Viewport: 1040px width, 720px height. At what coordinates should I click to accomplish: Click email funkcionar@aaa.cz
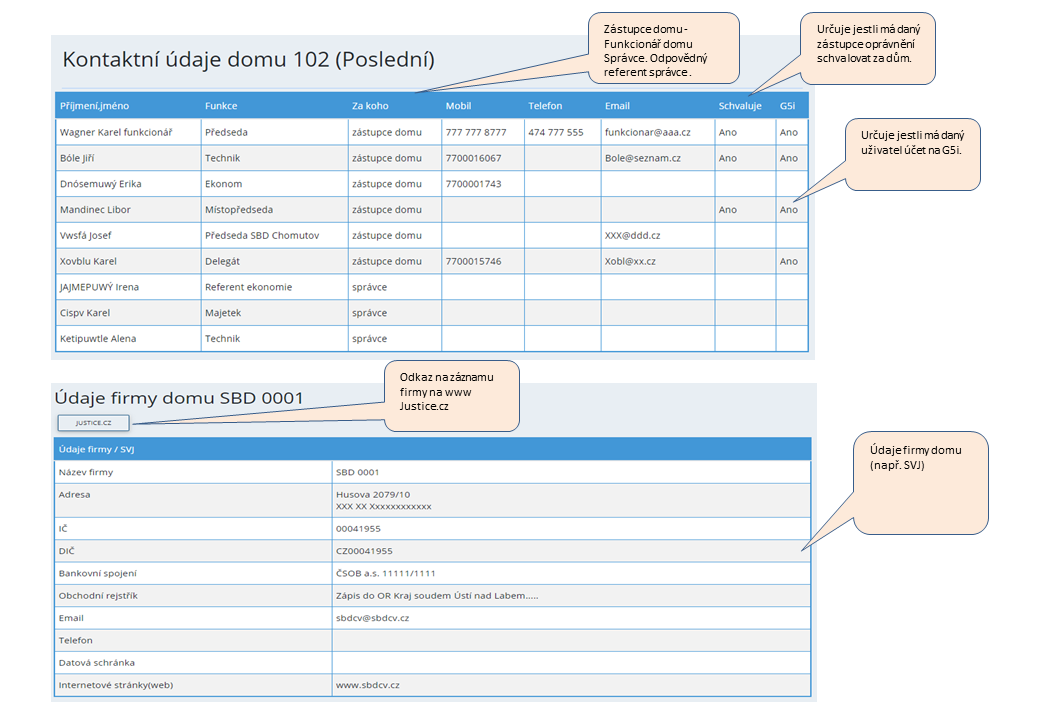[x=647, y=132]
